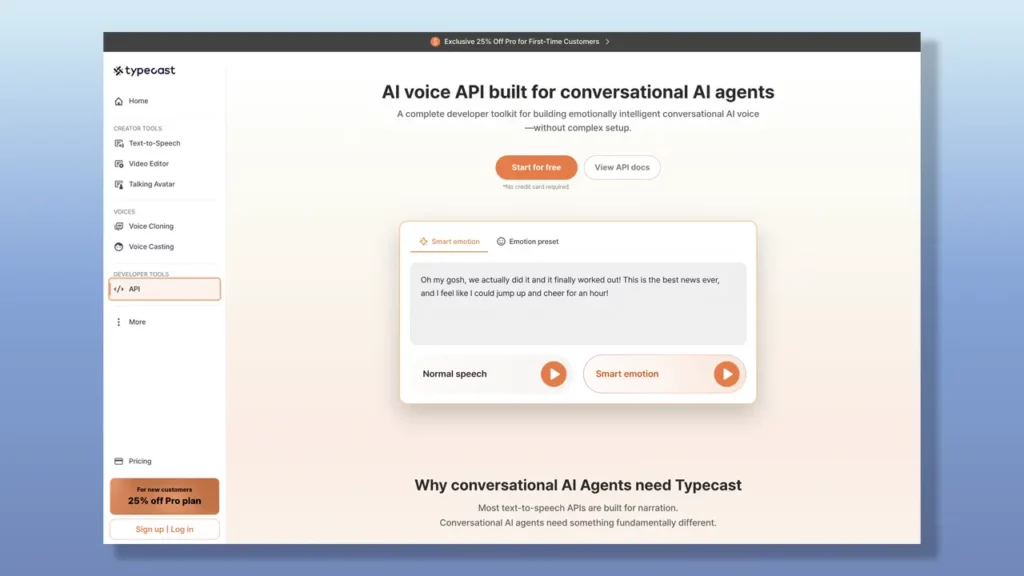1024x576 pixels.
Task: Select the Smart emotion tab
Action: [449, 241]
